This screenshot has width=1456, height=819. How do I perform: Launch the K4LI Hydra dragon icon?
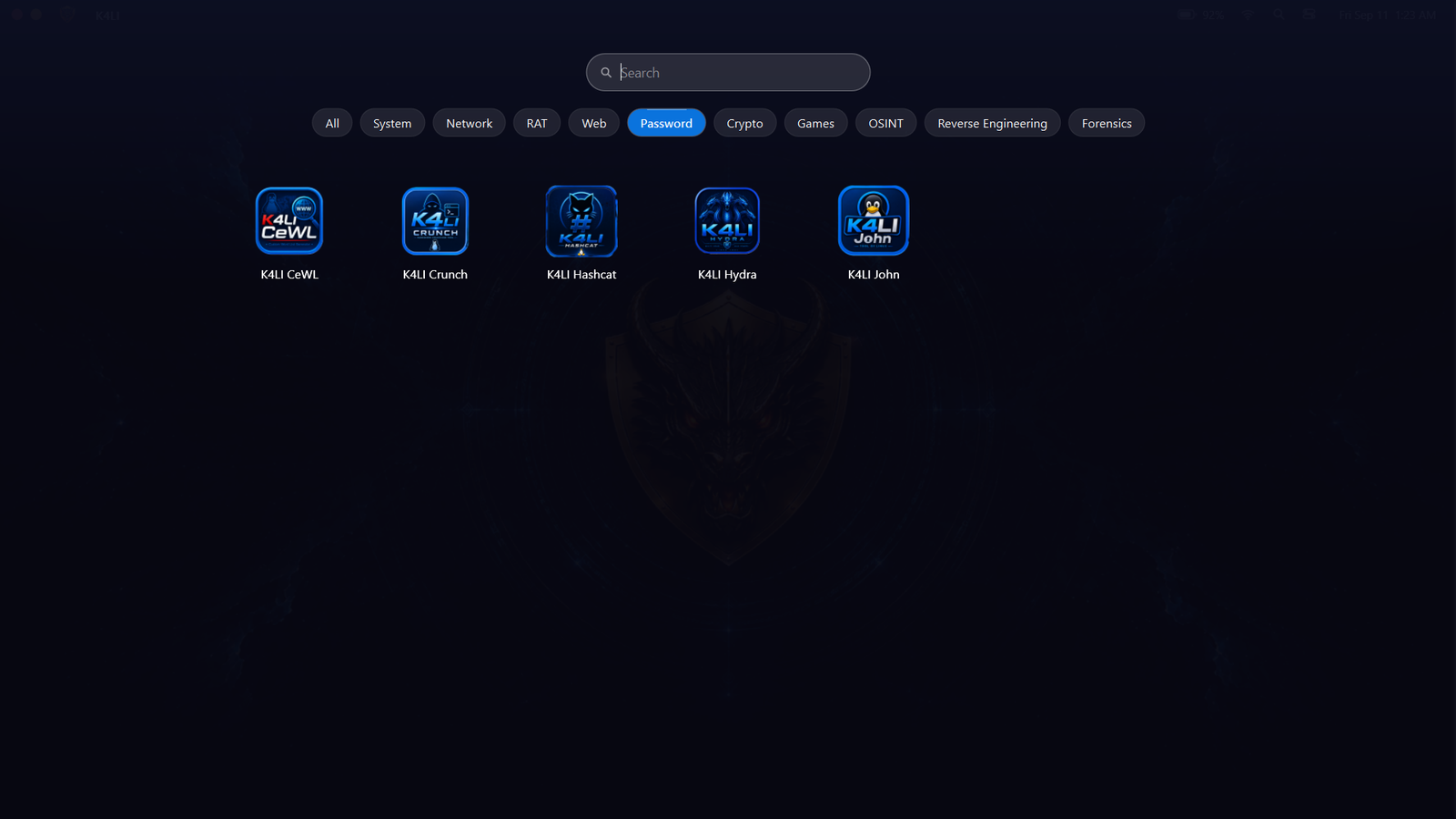[727, 221]
